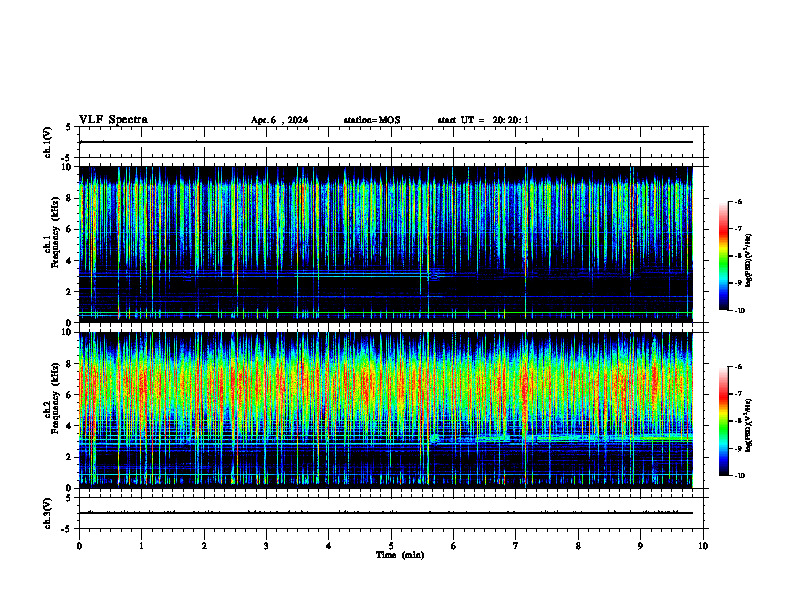This screenshot has height=612, width=792.
Task: Click the time axis tick label "10"
Action: coord(703,546)
